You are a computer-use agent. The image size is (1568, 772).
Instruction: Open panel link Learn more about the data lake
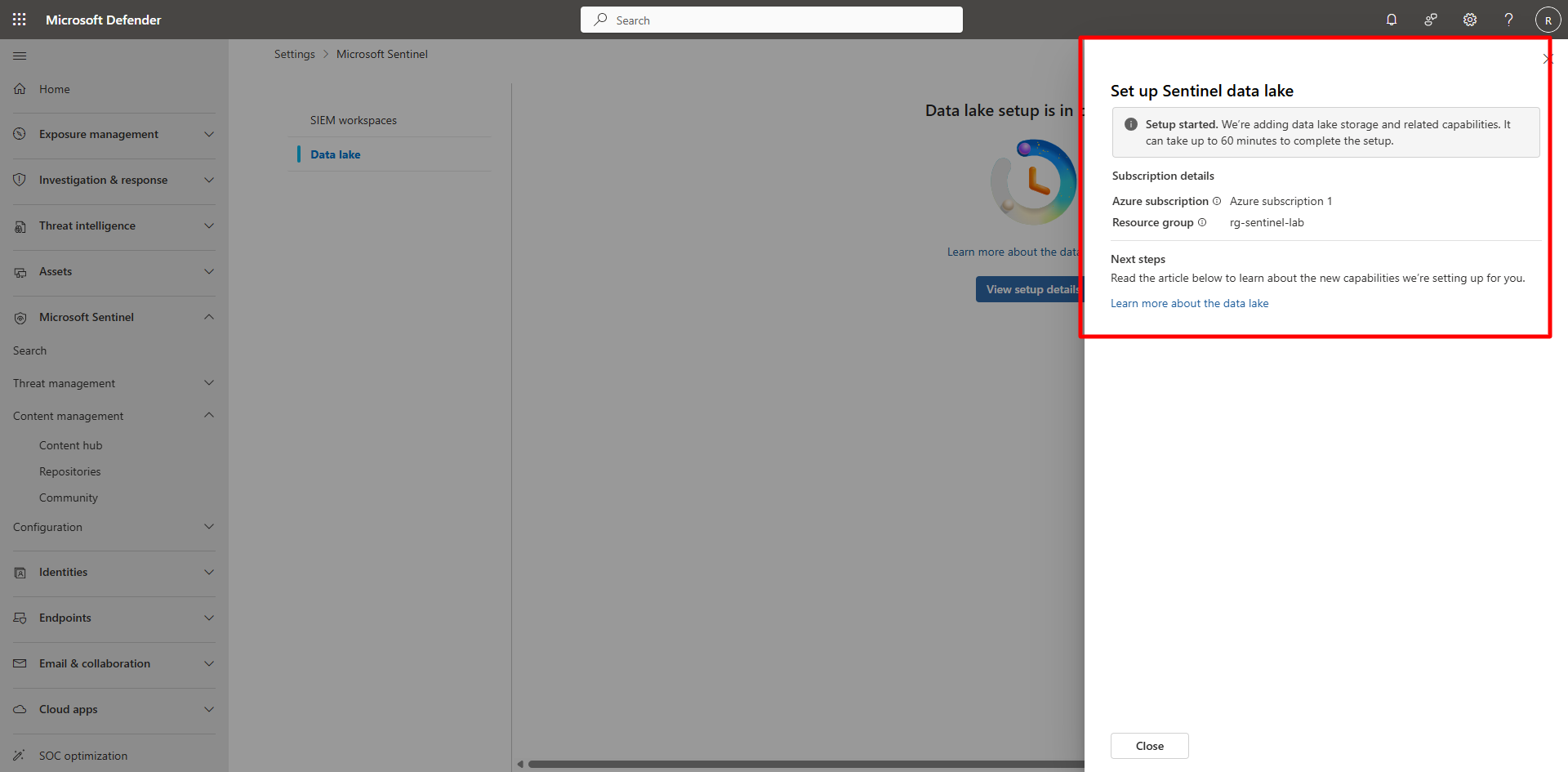coord(1190,303)
